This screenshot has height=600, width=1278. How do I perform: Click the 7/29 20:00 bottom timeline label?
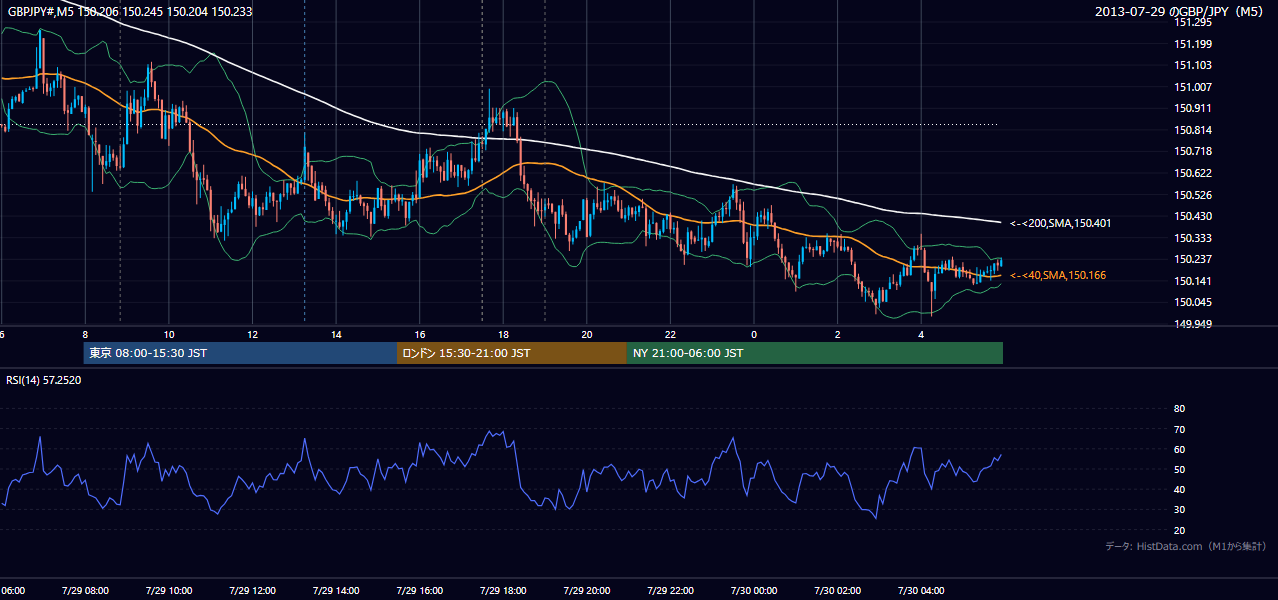(x=586, y=590)
